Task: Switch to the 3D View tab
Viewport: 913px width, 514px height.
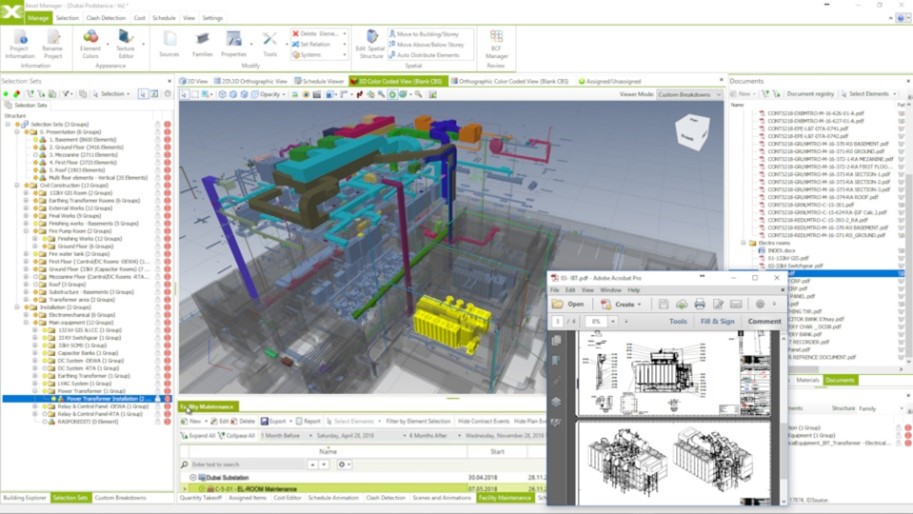Action: pyautogui.click(x=194, y=81)
